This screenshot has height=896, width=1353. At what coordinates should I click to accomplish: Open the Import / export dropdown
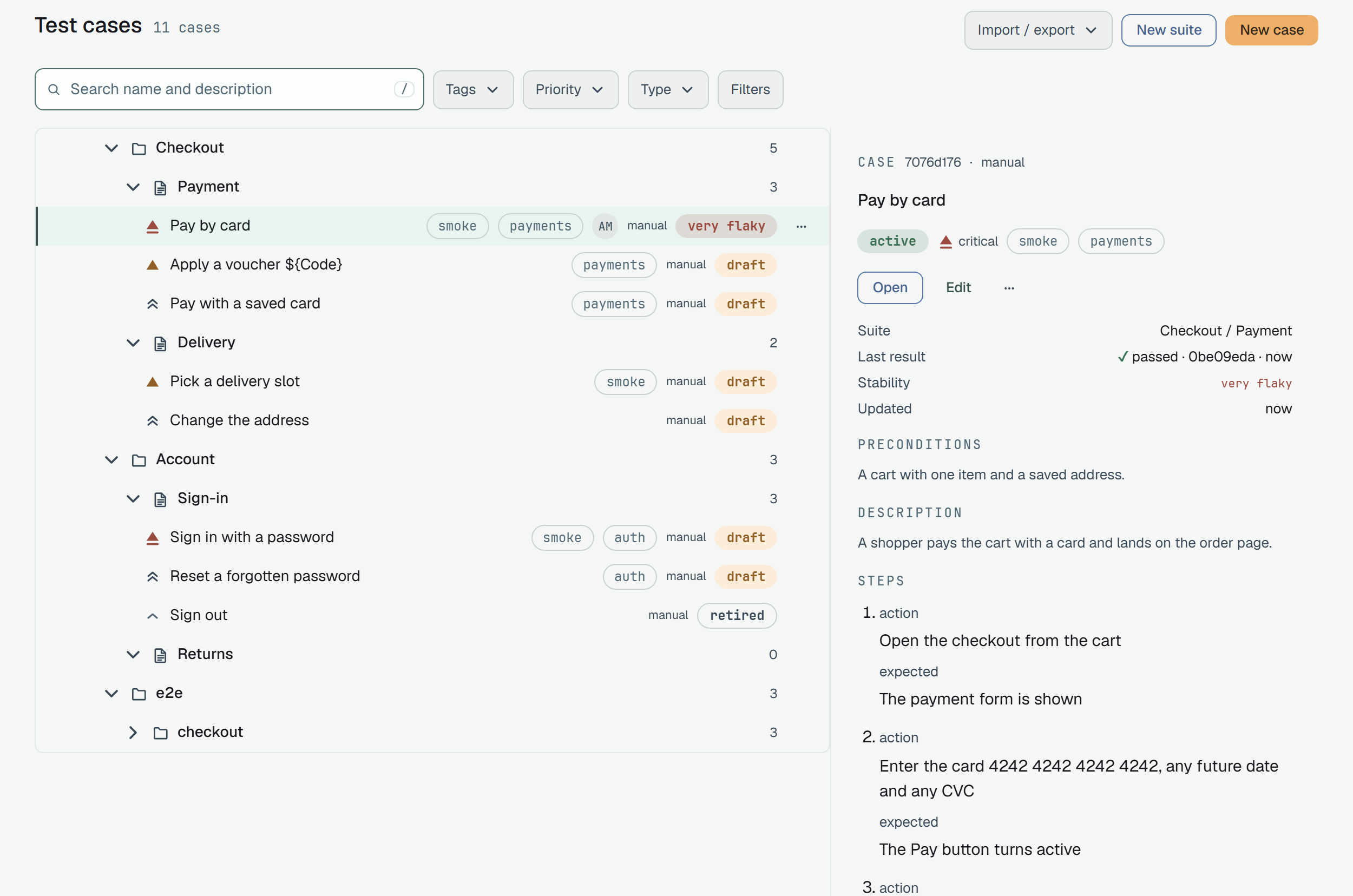1038,30
